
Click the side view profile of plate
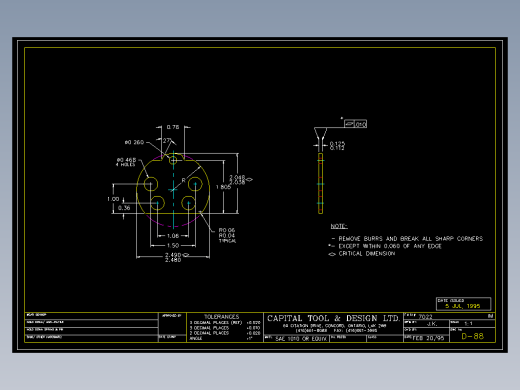point(320,183)
